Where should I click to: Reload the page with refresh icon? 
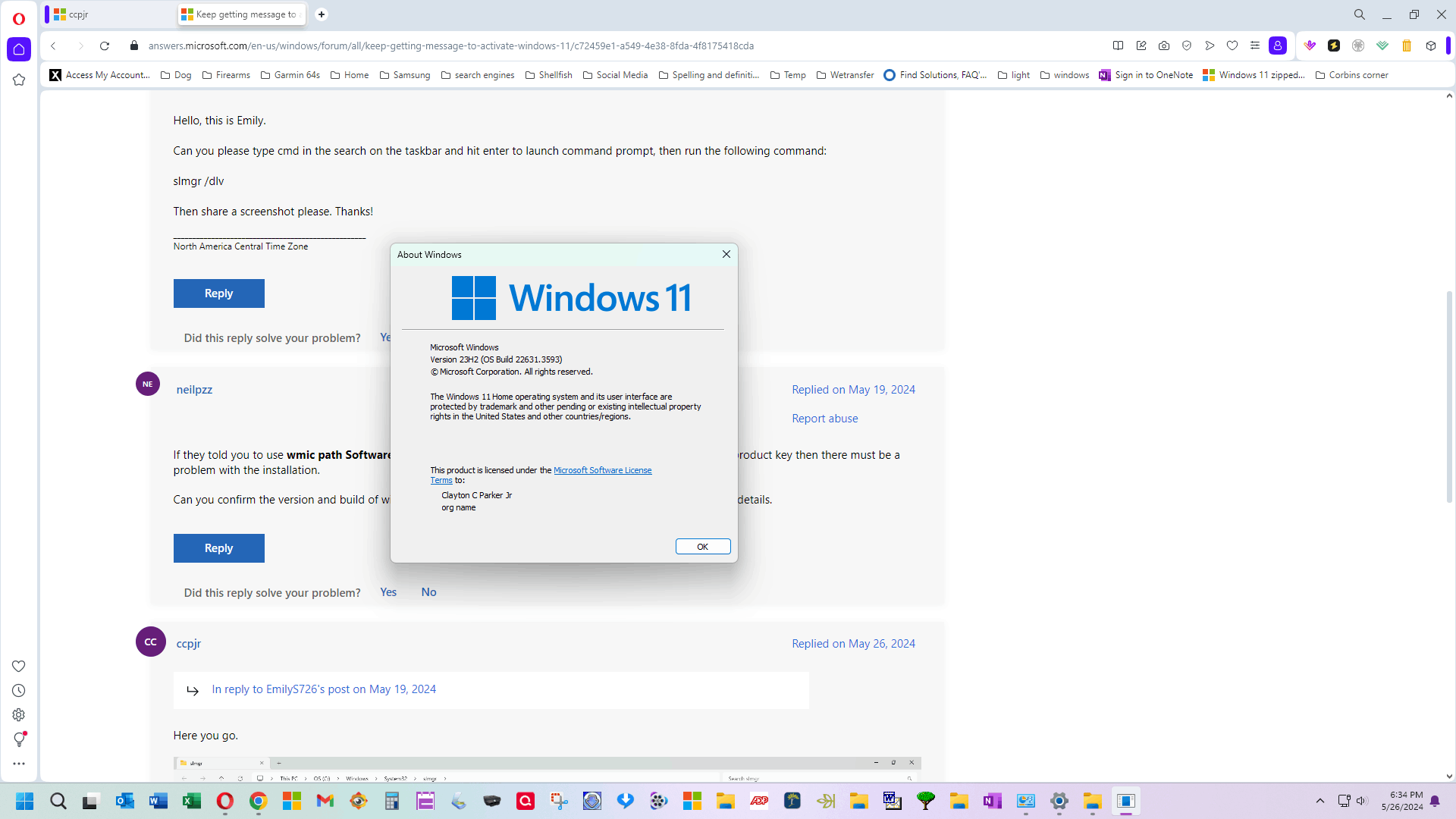coord(105,45)
